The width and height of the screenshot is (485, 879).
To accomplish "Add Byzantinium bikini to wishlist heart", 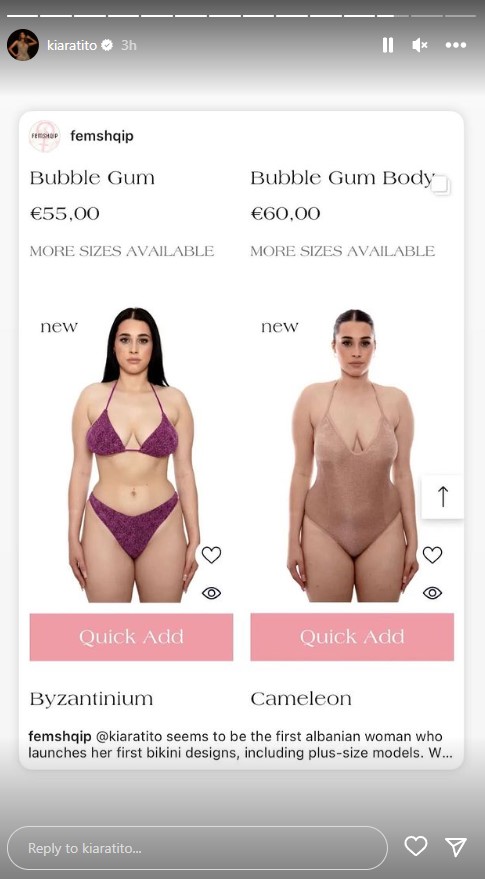I will pyautogui.click(x=211, y=555).
